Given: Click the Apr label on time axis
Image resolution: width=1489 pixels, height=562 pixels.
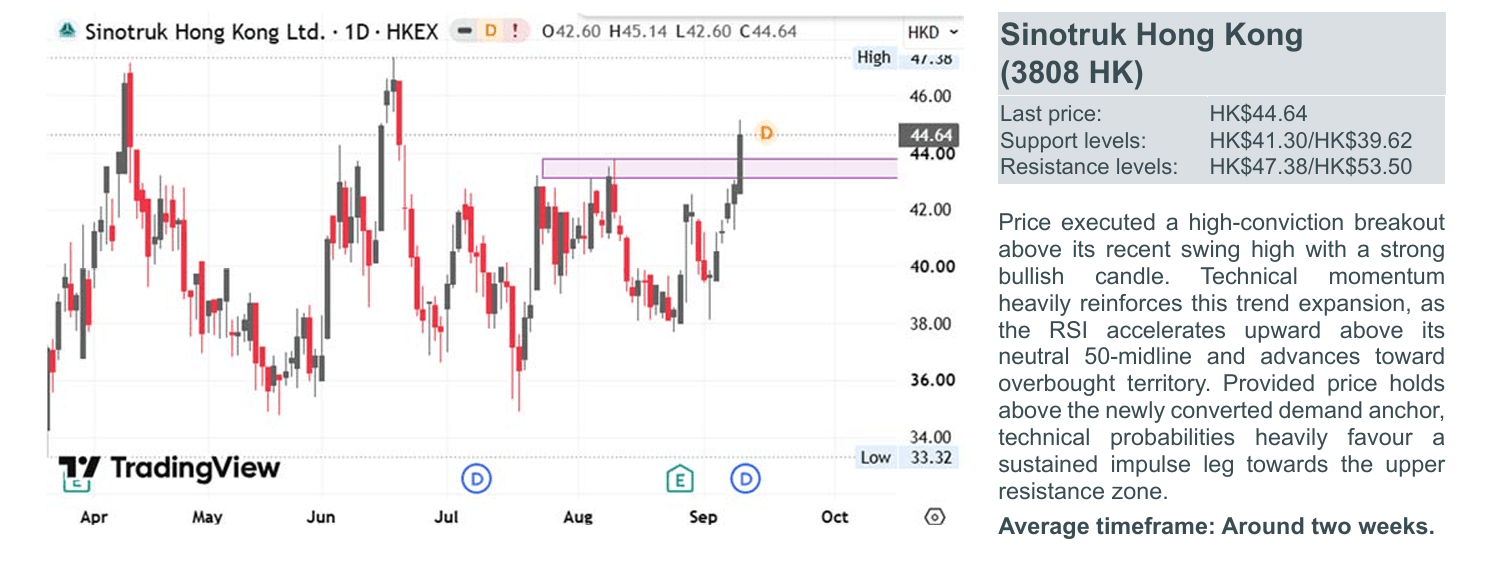Looking at the screenshot, I should pyautogui.click(x=93, y=517).
